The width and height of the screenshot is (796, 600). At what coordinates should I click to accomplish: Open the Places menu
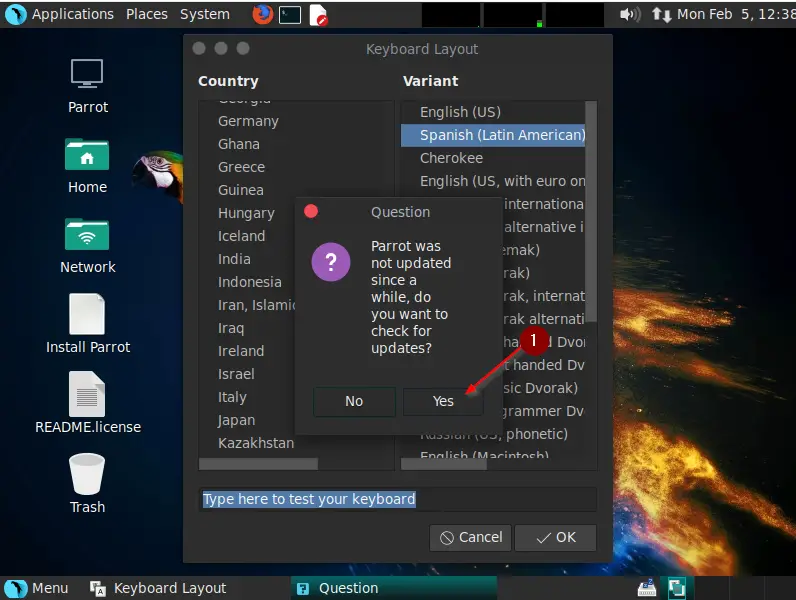(x=147, y=14)
